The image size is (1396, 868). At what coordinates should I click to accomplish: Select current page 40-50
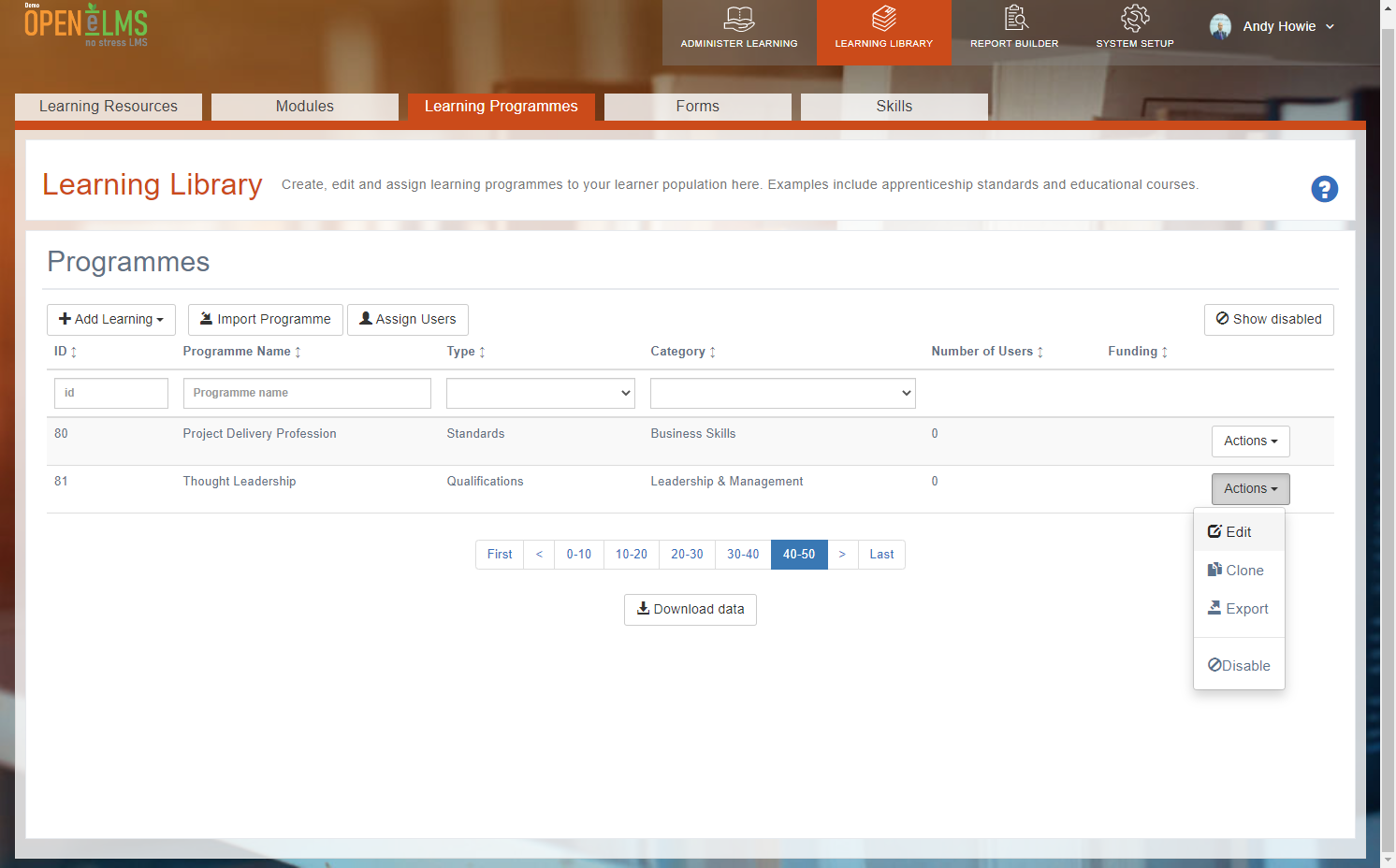click(799, 555)
